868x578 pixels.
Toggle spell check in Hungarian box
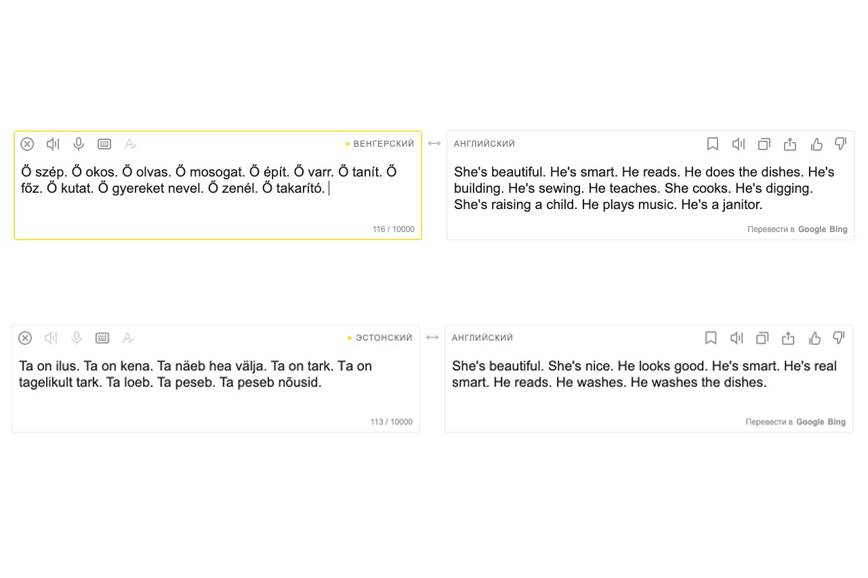130,144
